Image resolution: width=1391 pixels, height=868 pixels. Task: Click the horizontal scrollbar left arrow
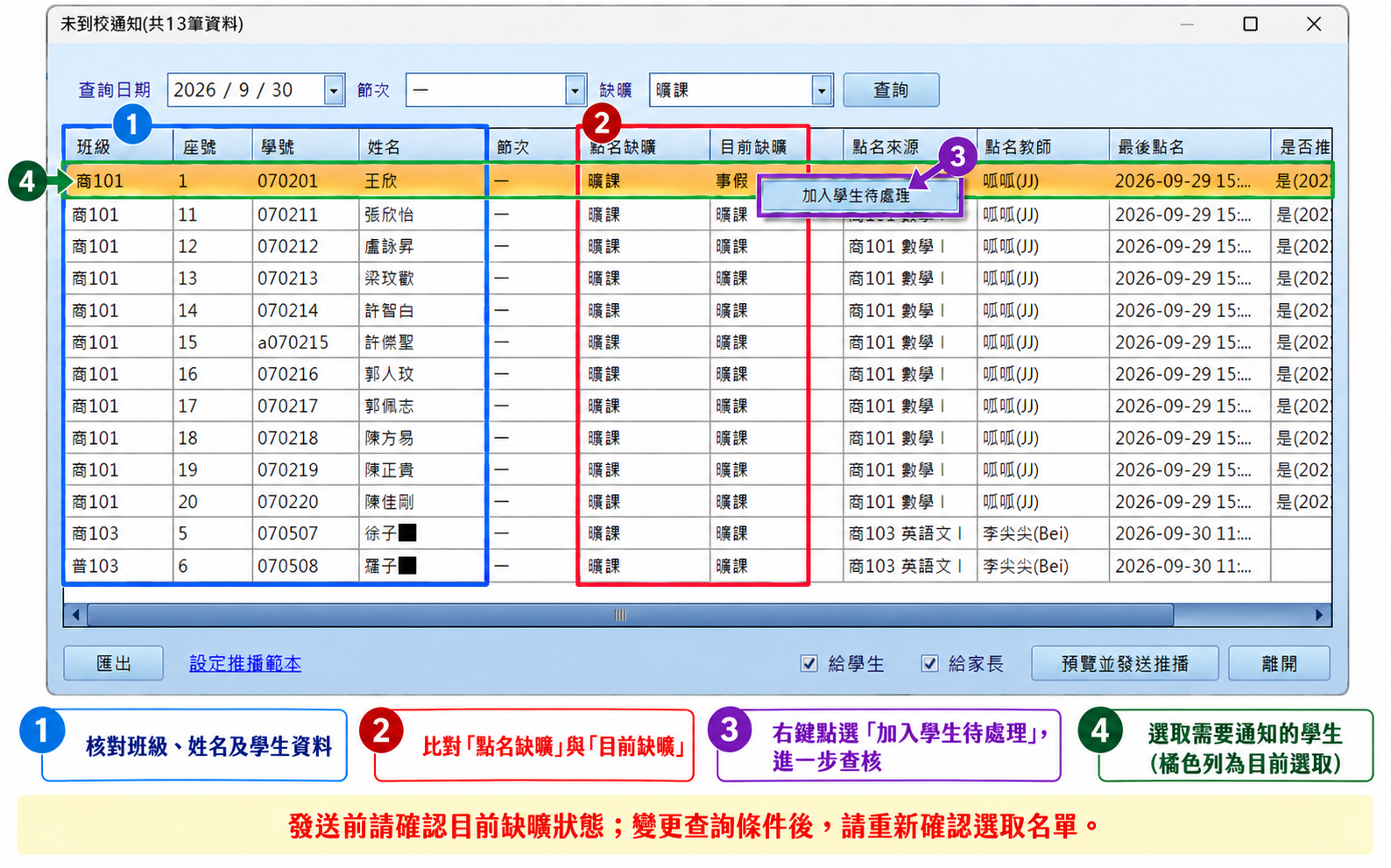(x=75, y=615)
